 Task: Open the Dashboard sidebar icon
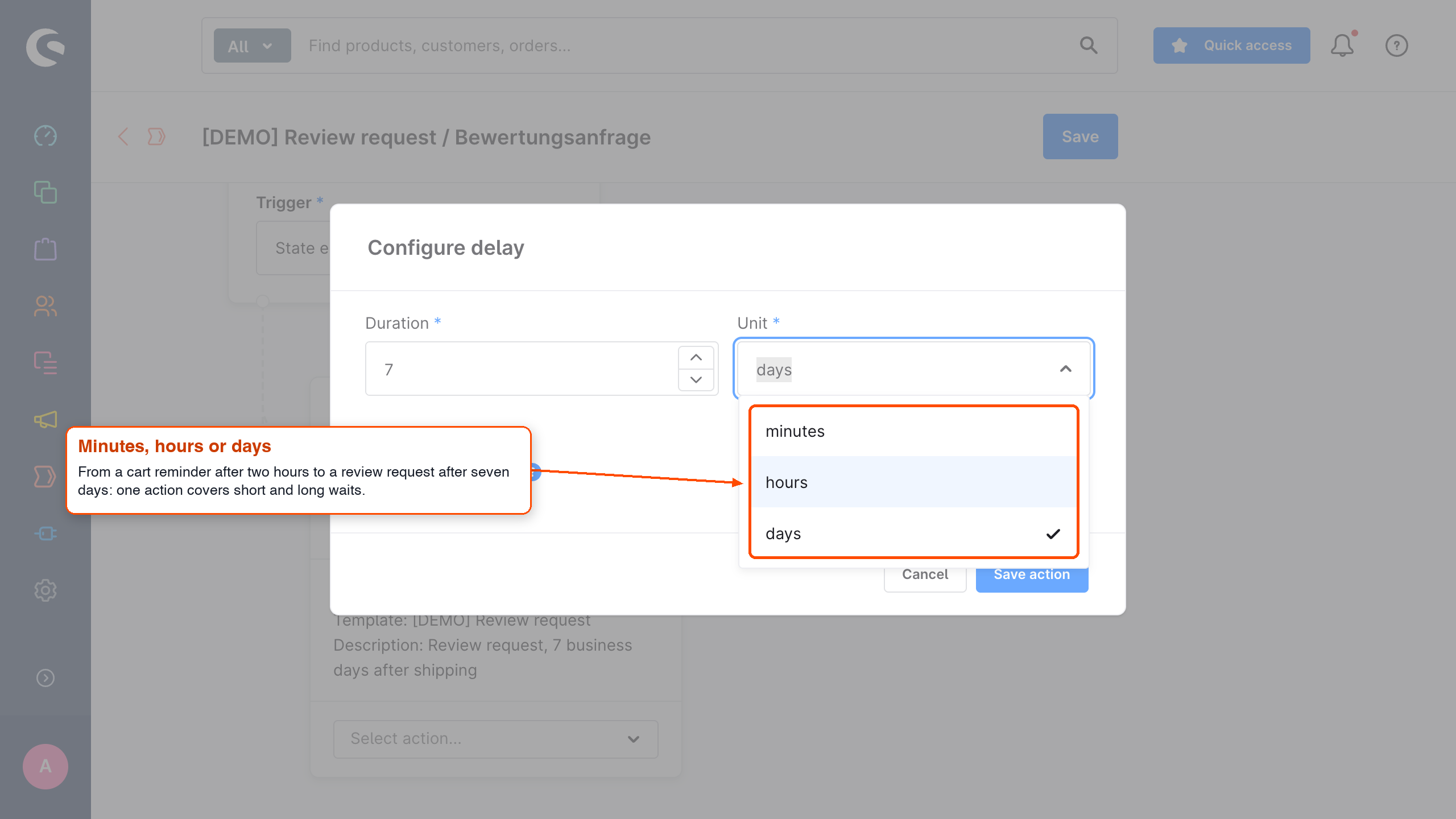(45, 136)
